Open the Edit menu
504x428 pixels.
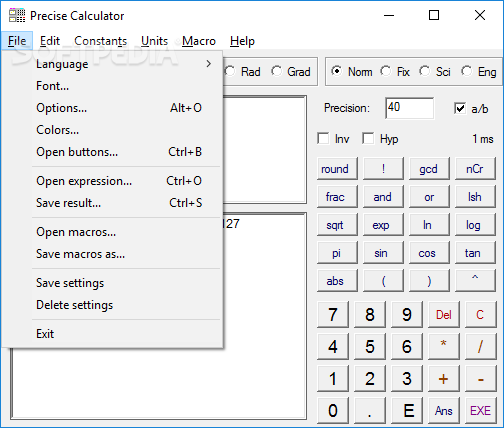coord(50,41)
